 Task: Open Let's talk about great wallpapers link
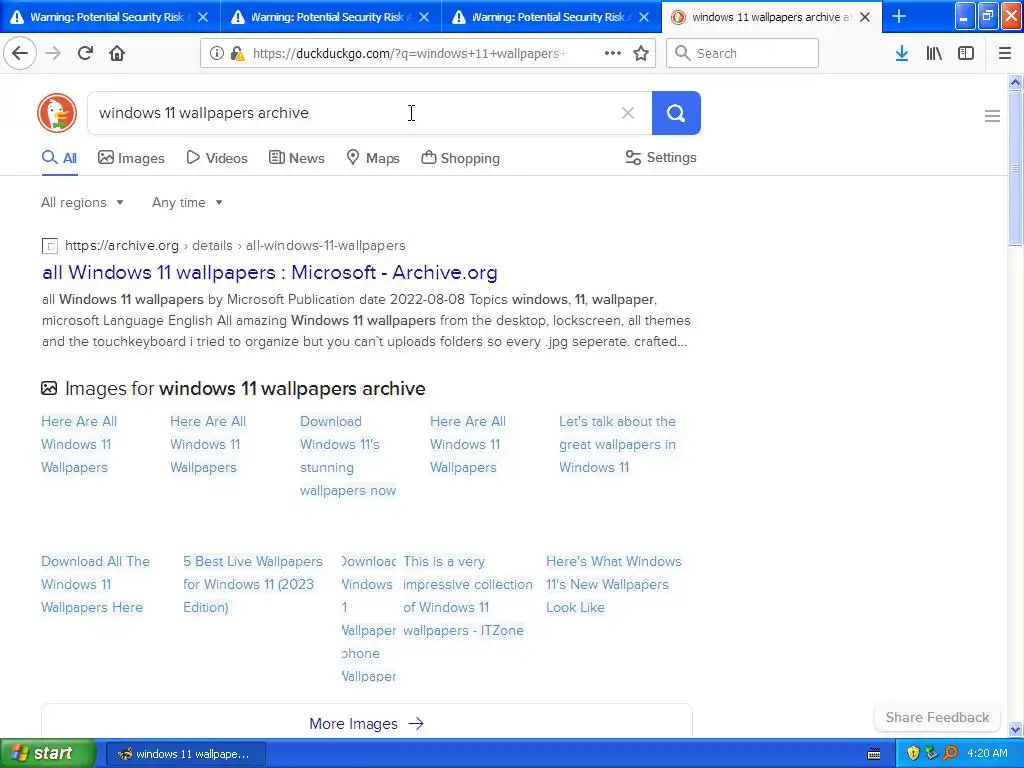[617, 444]
